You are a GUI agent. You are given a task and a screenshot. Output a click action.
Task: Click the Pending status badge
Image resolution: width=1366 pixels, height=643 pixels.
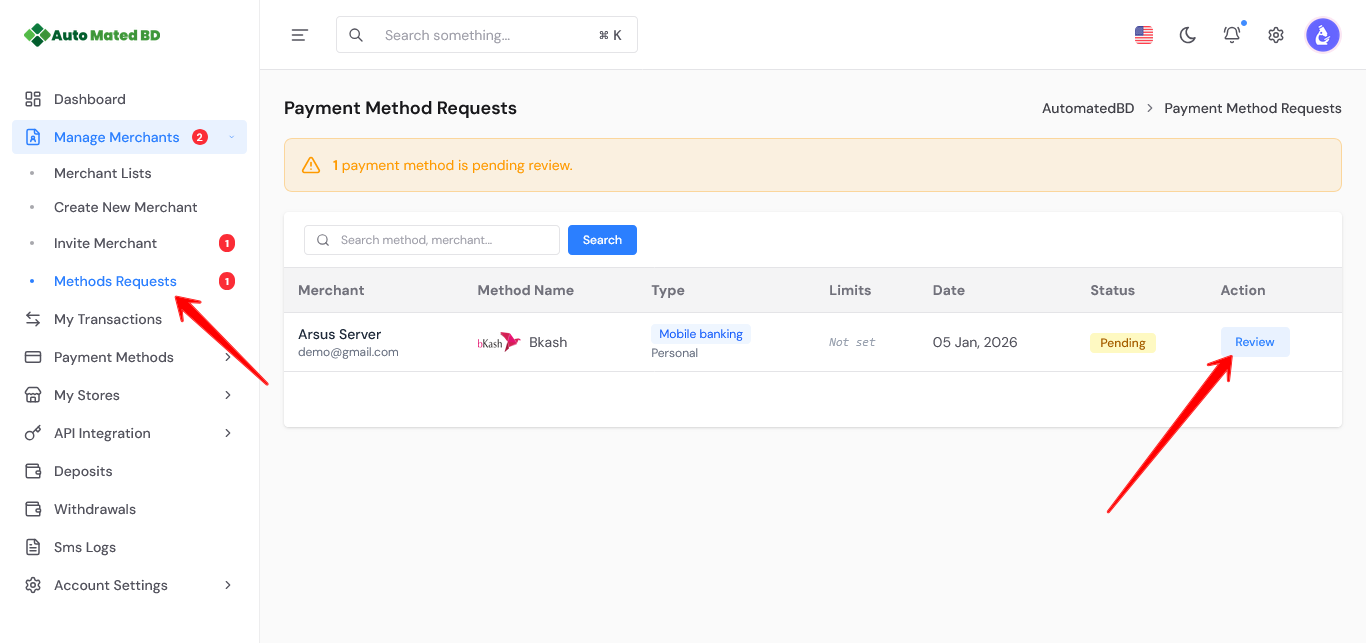point(1122,342)
